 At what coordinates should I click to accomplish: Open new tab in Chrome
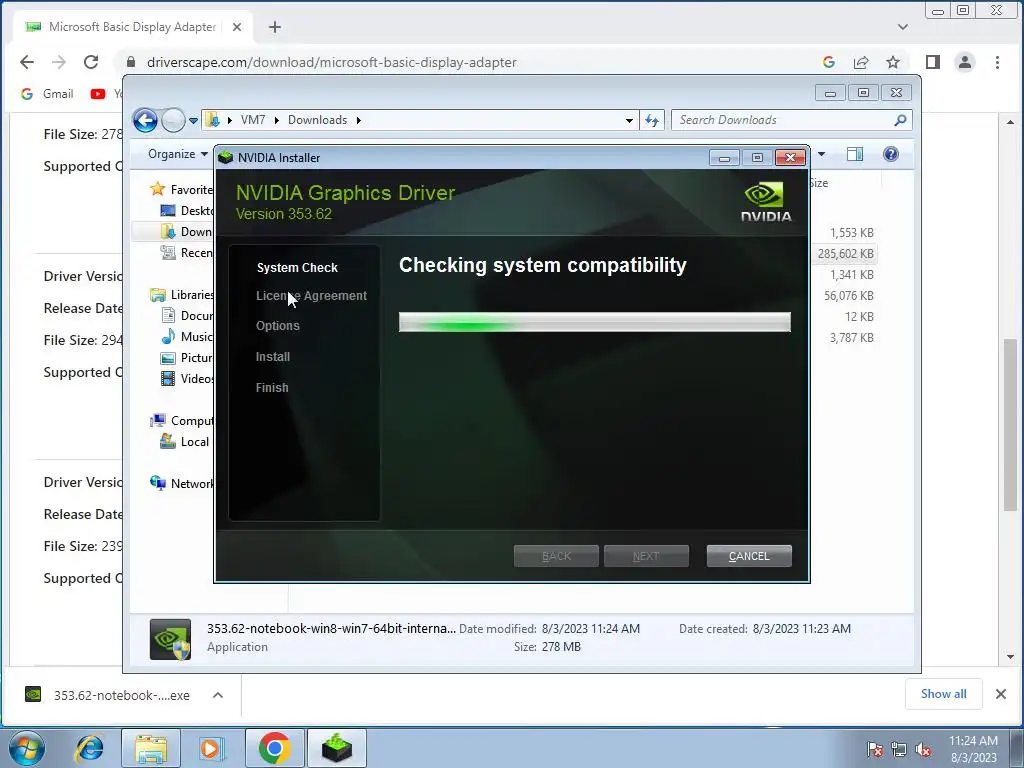(x=275, y=27)
